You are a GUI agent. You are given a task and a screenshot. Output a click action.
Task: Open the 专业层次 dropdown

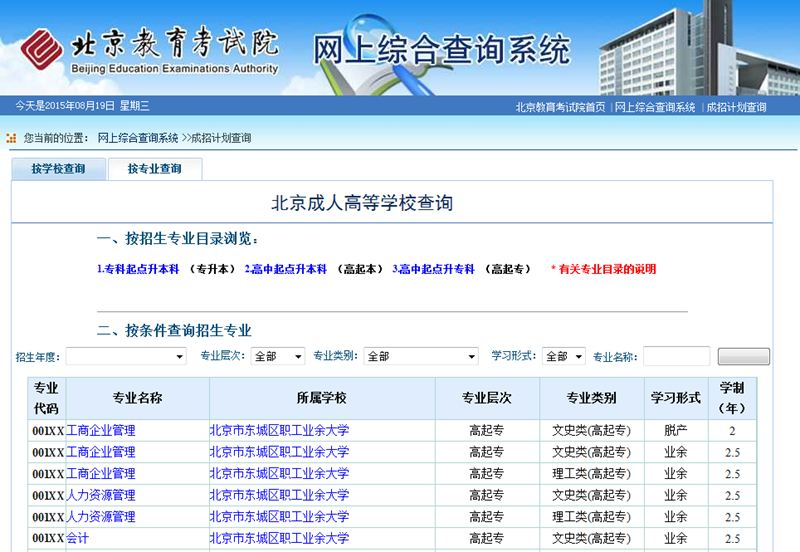278,356
